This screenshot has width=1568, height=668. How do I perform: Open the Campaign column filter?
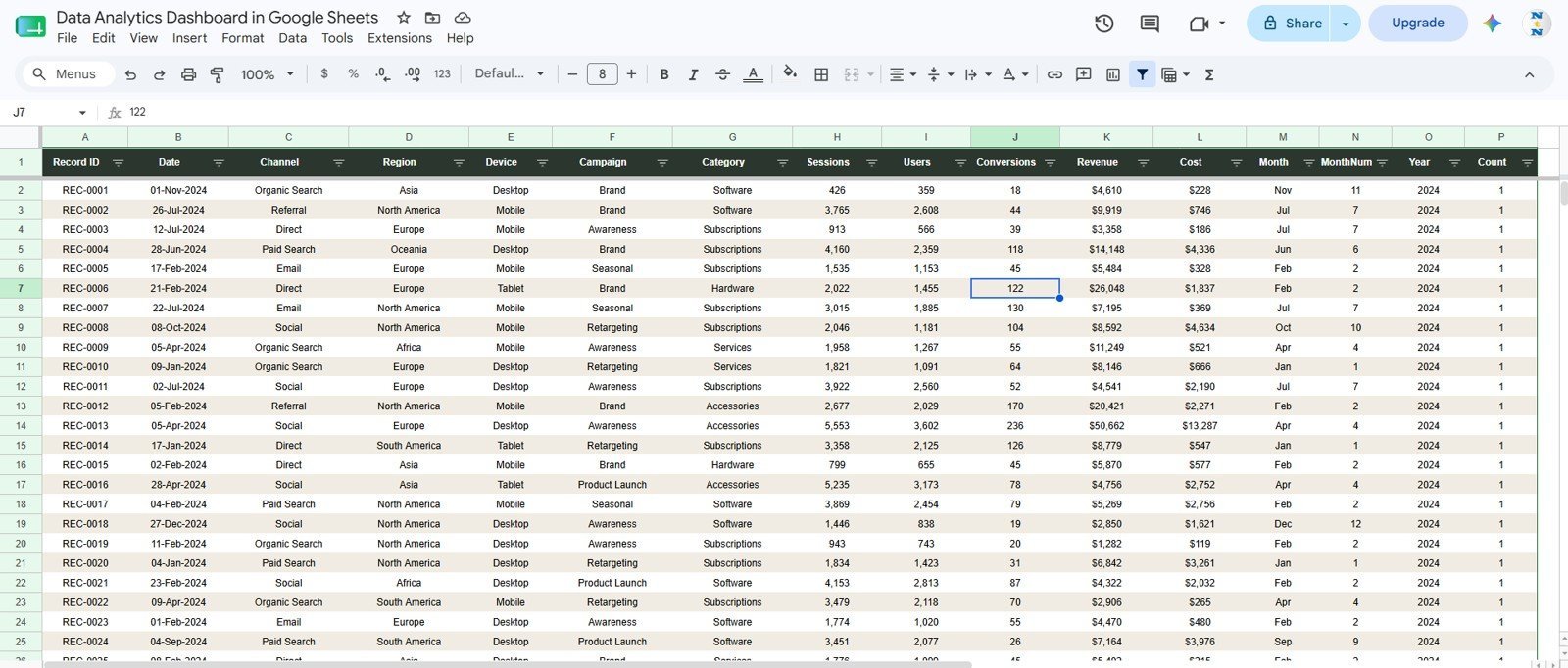662,163
